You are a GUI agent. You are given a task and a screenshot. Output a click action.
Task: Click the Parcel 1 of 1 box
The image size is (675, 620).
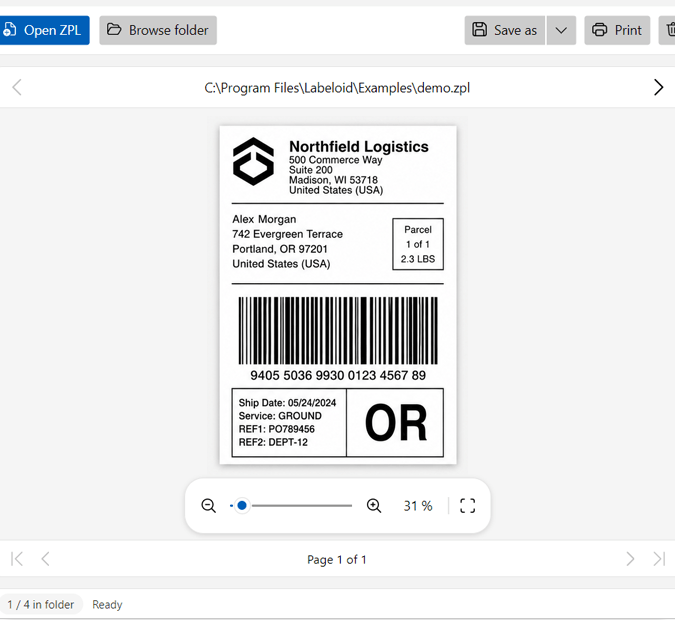tap(418, 244)
